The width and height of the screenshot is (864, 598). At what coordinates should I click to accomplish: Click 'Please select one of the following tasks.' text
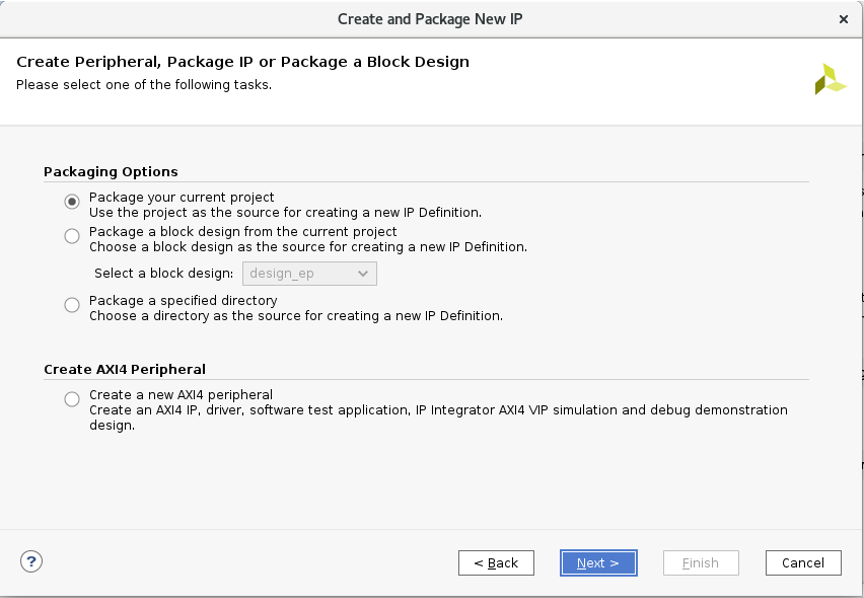click(x=144, y=85)
